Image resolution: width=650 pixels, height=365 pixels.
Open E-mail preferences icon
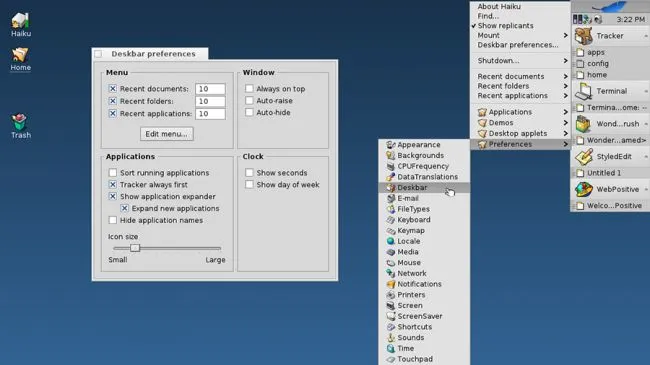pyautogui.click(x=390, y=198)
